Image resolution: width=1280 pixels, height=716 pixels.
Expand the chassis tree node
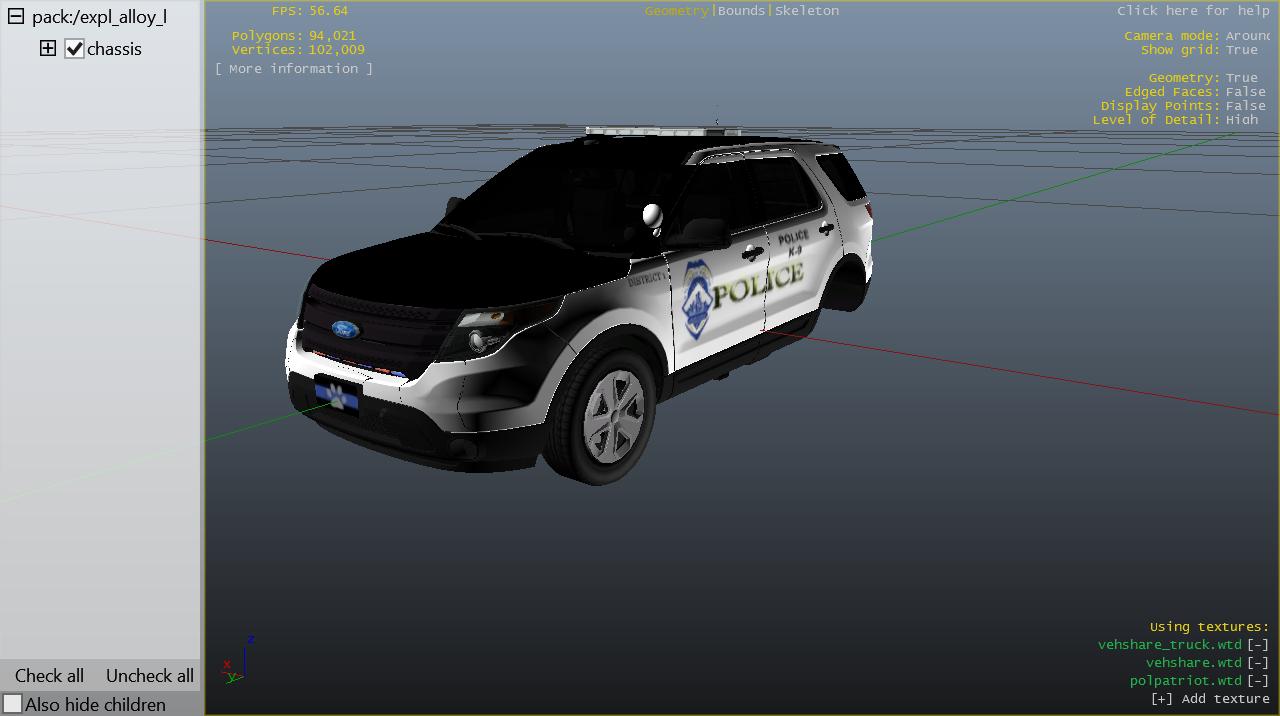48,48
